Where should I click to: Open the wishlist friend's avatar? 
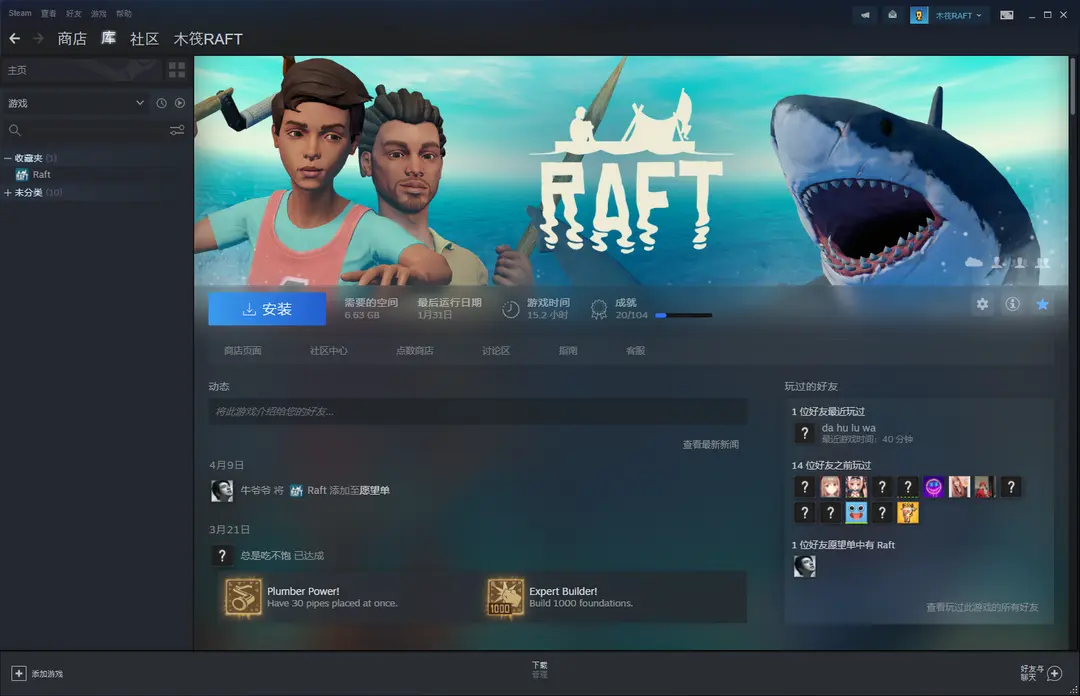804,566
